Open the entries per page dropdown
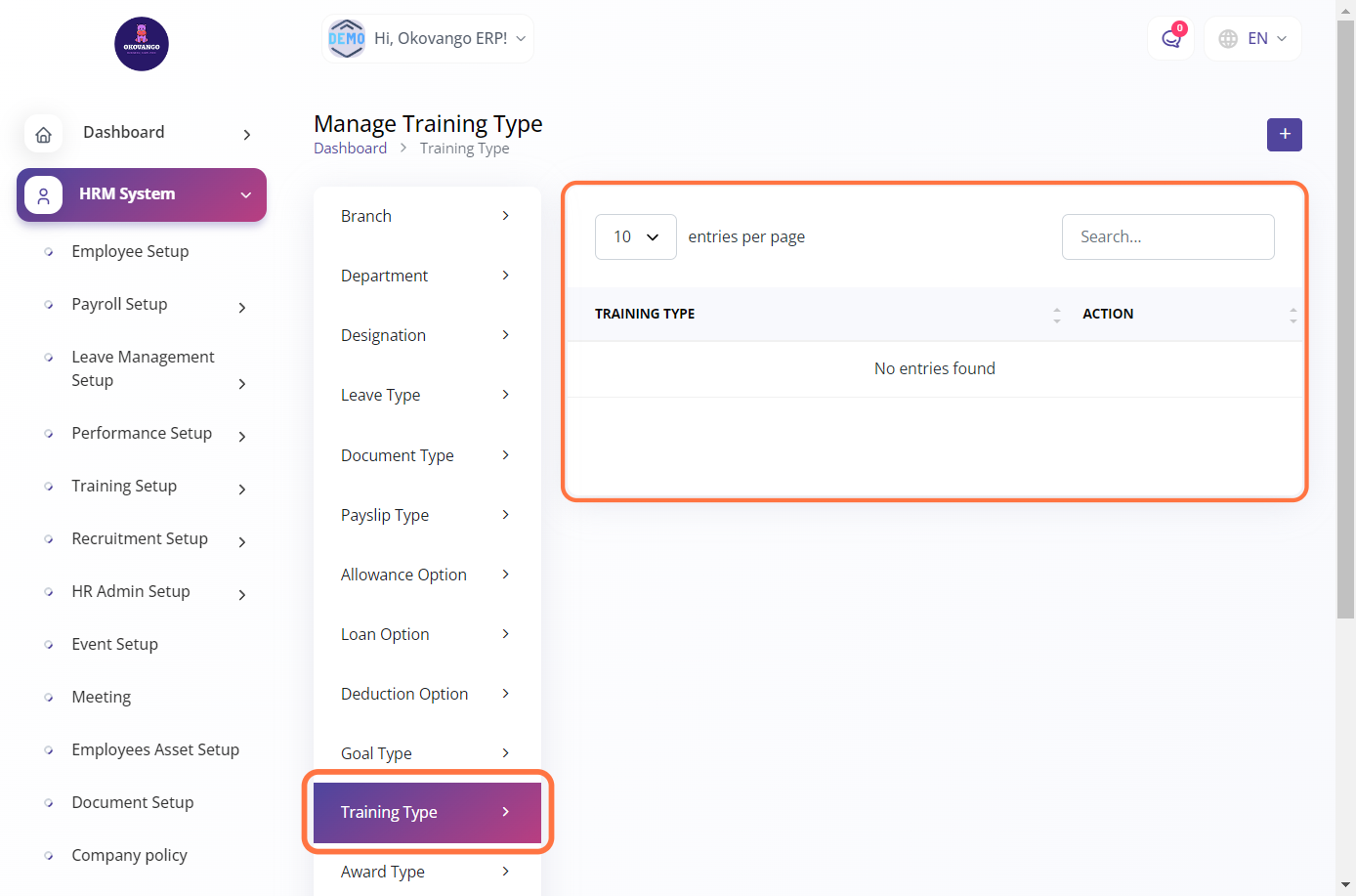 click(x=635, y=237)
